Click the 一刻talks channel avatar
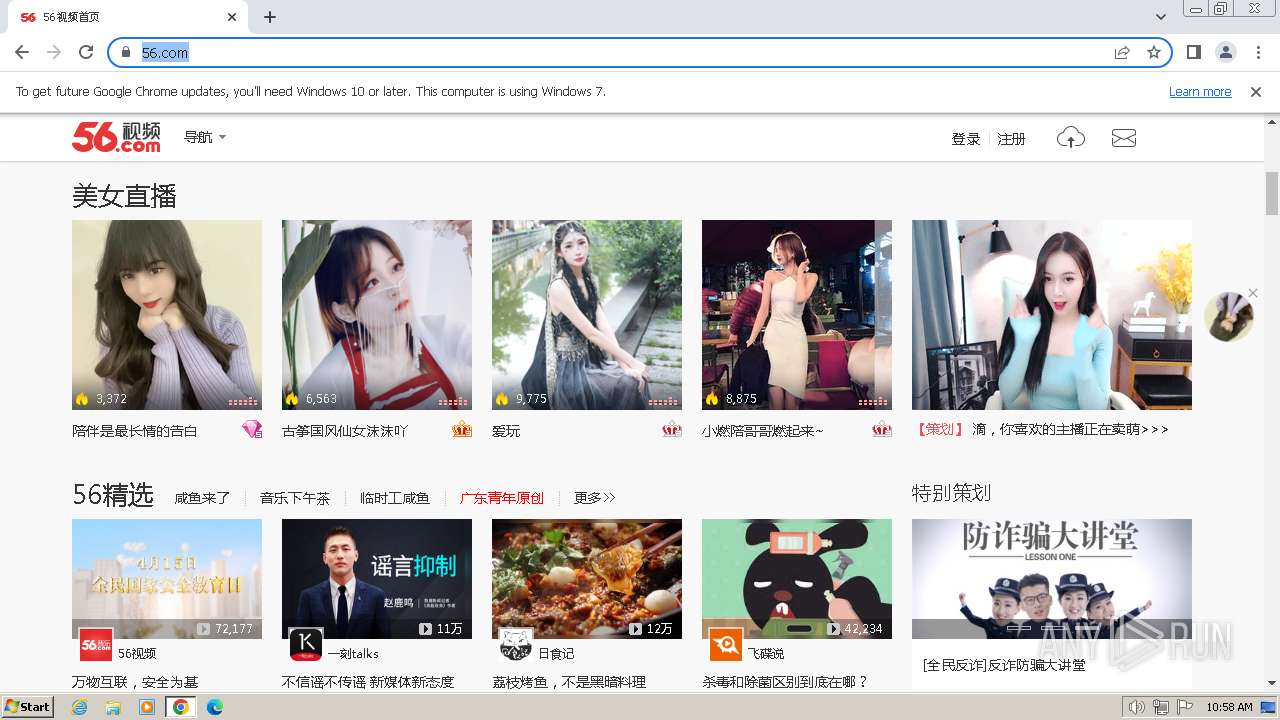 point(306,645)
